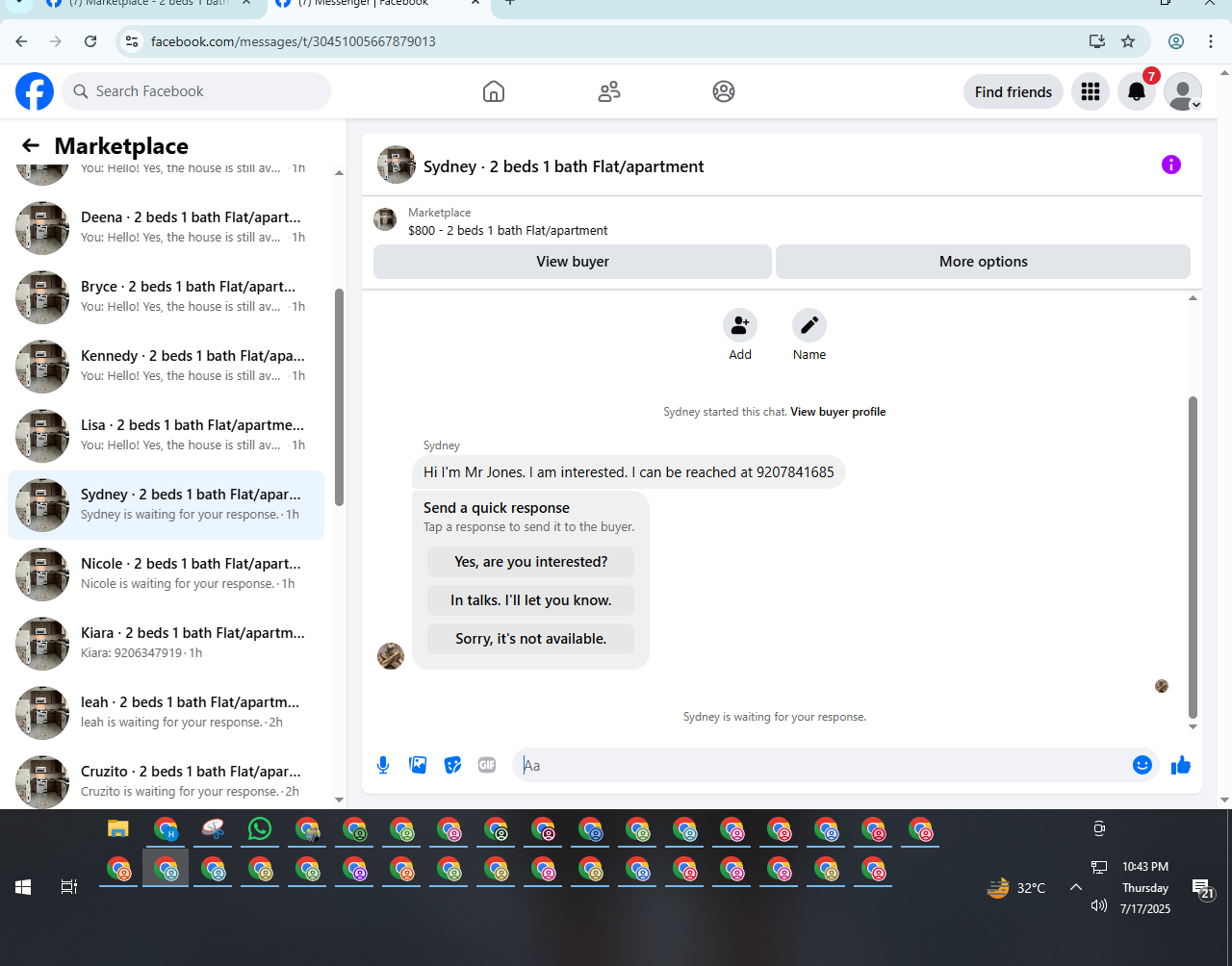This screenshot has width=1232, height=966.
Task: Open WhatsApp from the taskbar
Action: pos(260,828)
